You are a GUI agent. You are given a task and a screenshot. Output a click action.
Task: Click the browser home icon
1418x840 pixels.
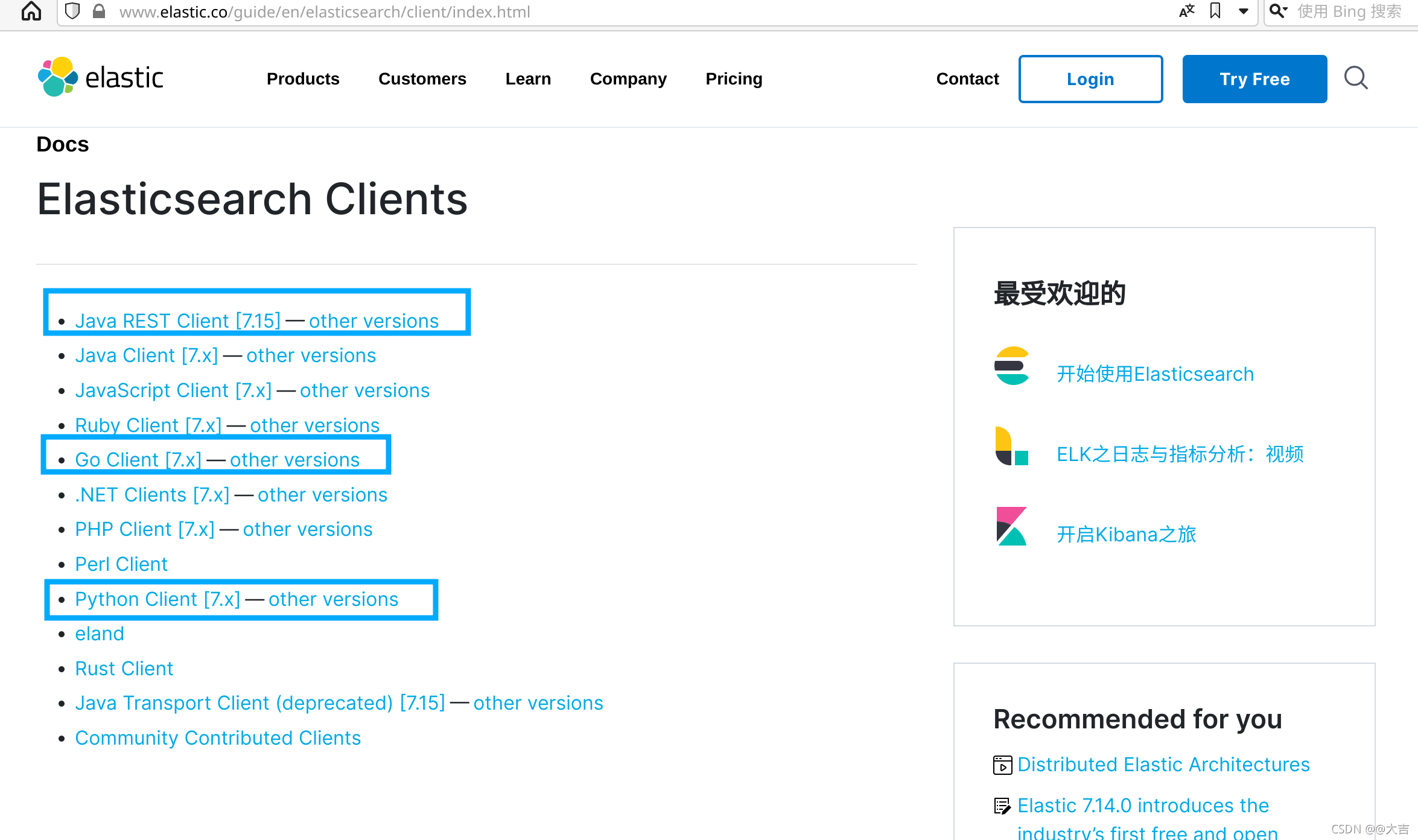pyautogui.click(x=31, y=11)
